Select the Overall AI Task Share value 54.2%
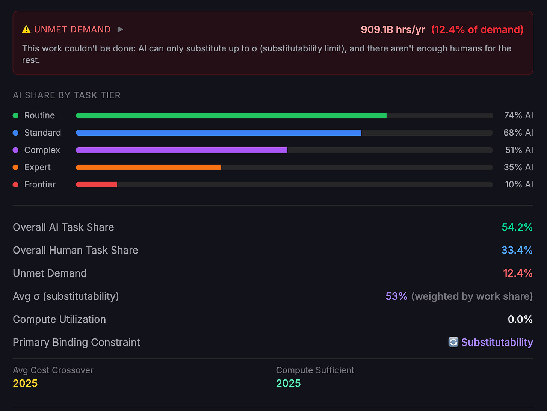This screenshot has height=411, width=547. click(x=517, y=227)
